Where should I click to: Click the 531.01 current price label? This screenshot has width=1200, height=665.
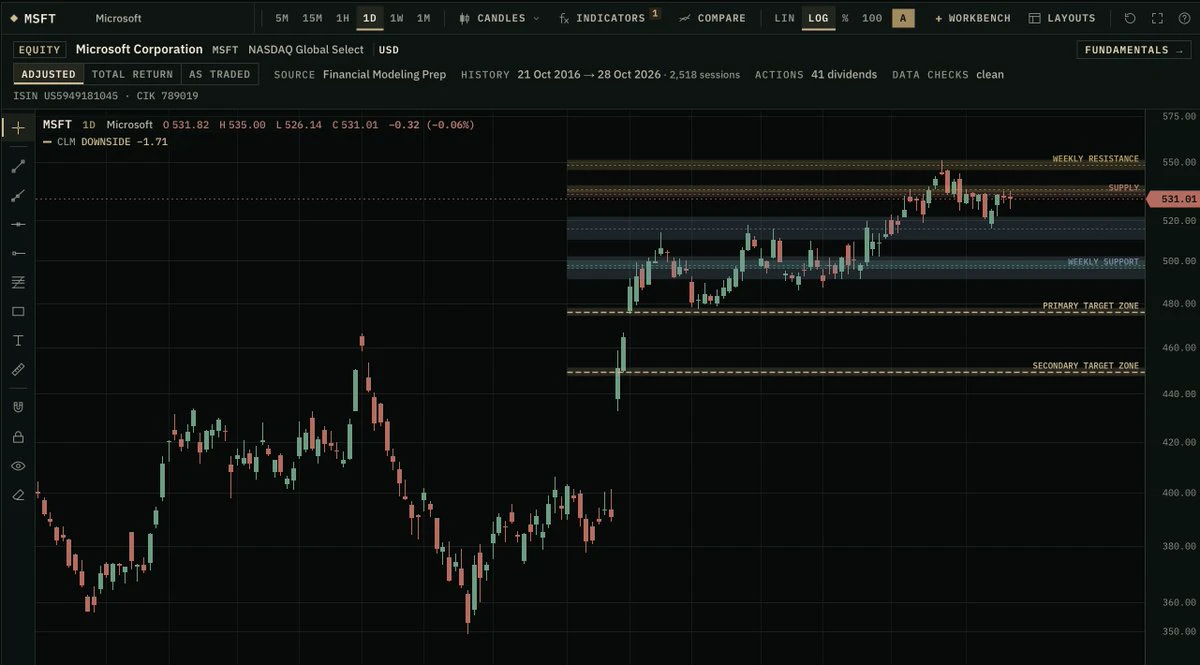click(x=1174, y=199)
